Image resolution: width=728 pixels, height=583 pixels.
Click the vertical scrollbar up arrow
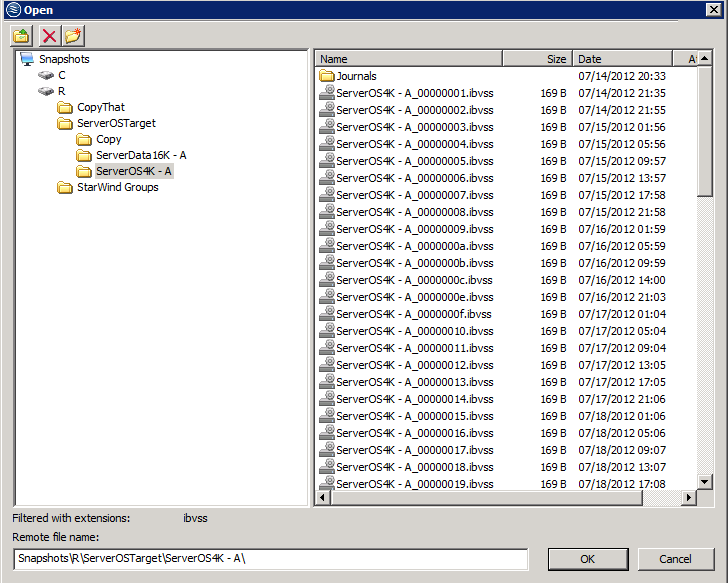705,58
